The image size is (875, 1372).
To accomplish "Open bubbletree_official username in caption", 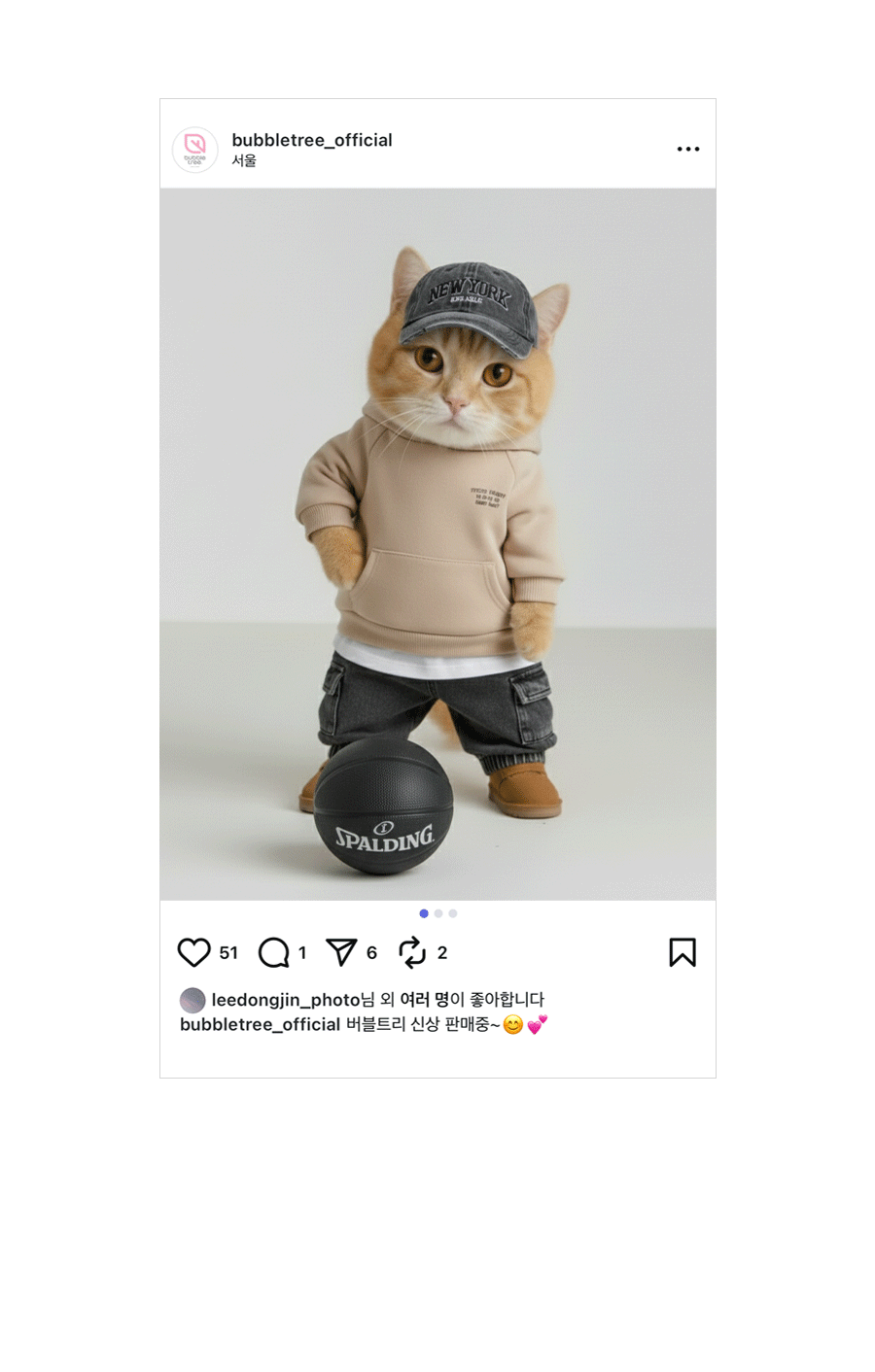I will coord(260,1024).
